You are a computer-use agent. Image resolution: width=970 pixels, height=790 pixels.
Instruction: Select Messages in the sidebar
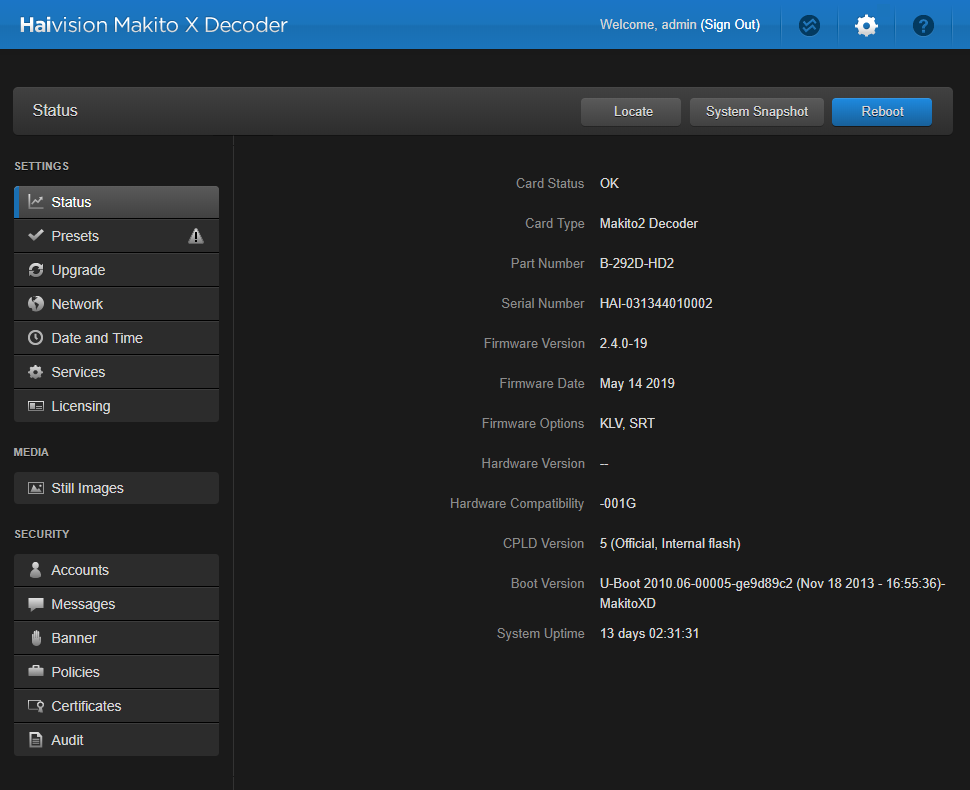(83, 604)
